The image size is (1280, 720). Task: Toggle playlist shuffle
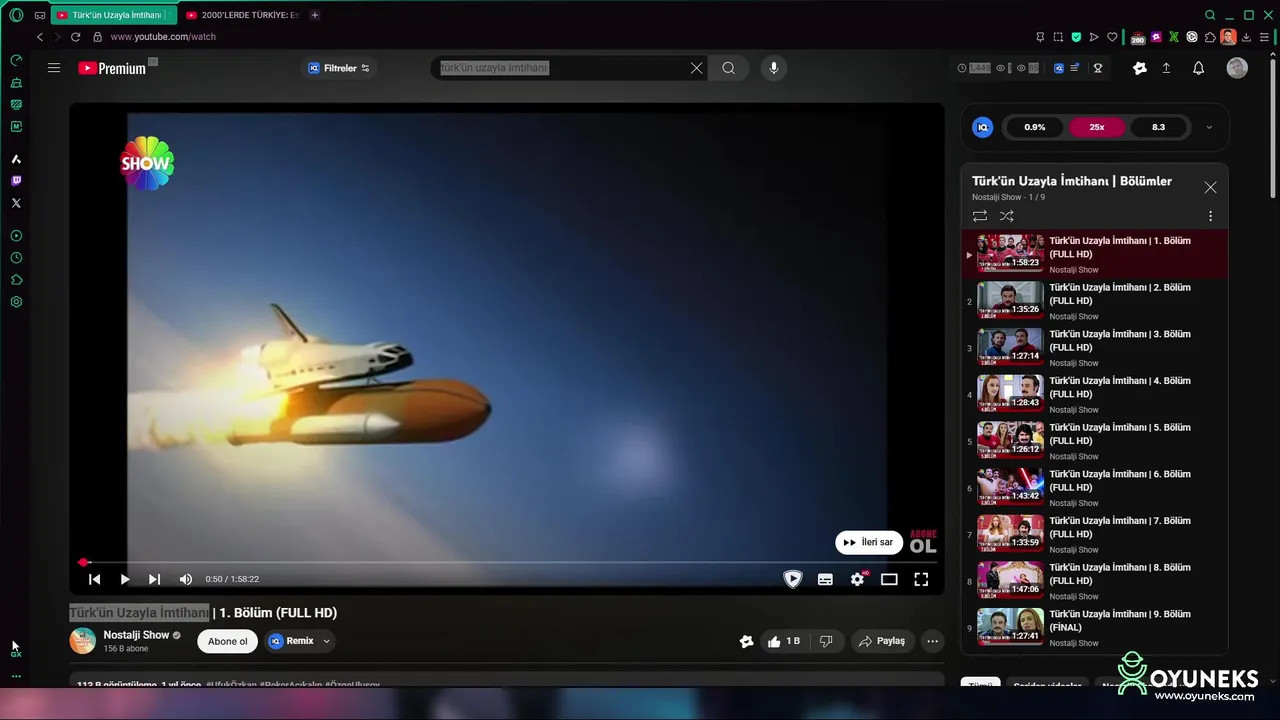[1007, 216]
